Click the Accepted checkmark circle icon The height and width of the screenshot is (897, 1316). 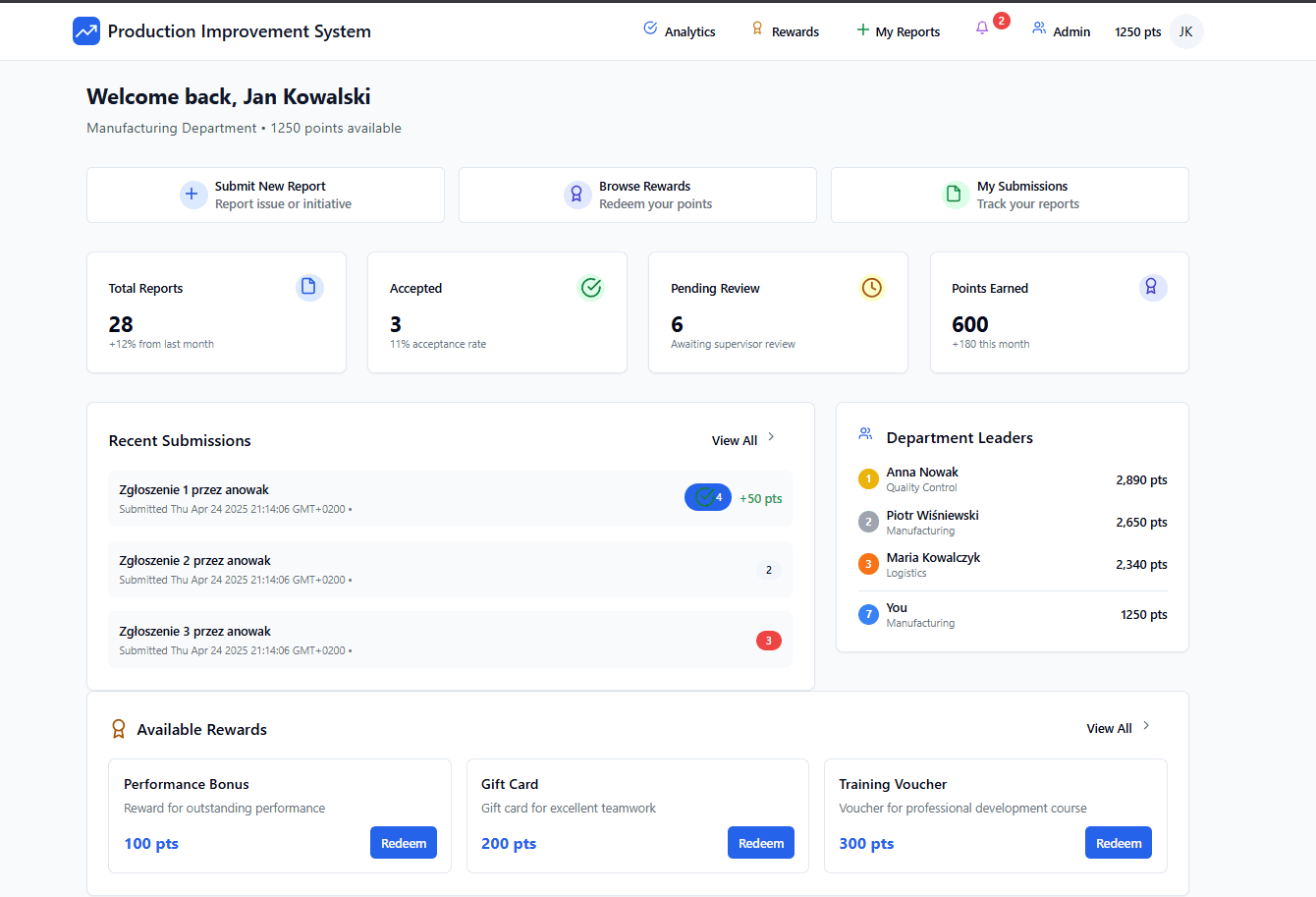590,287
